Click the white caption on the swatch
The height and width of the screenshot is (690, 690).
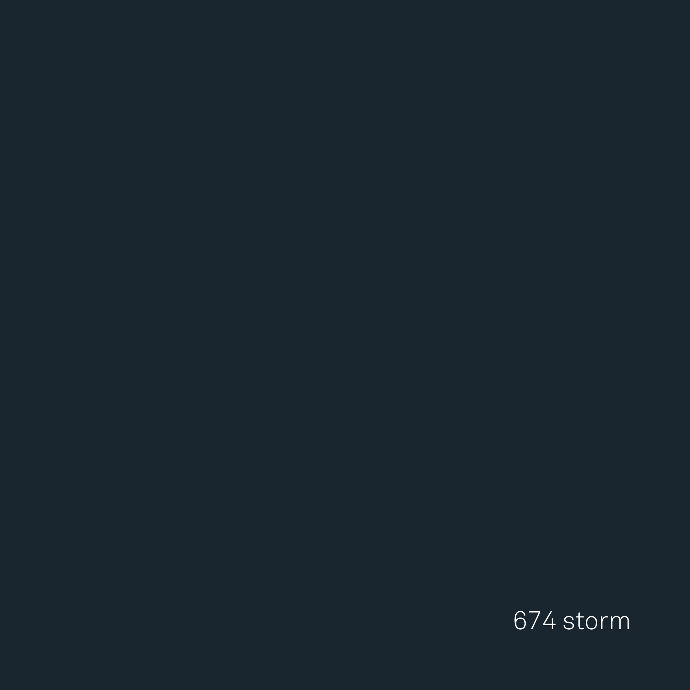572,620
